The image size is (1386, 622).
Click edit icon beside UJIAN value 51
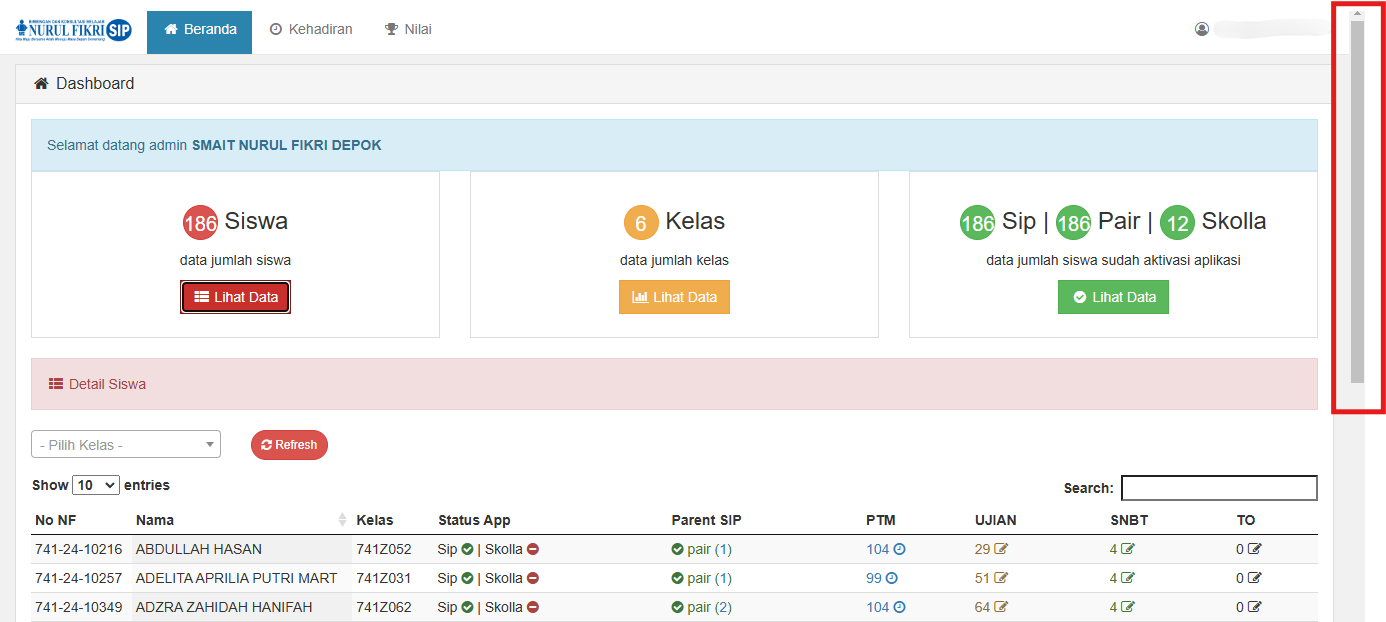[x=1001, y=578]
